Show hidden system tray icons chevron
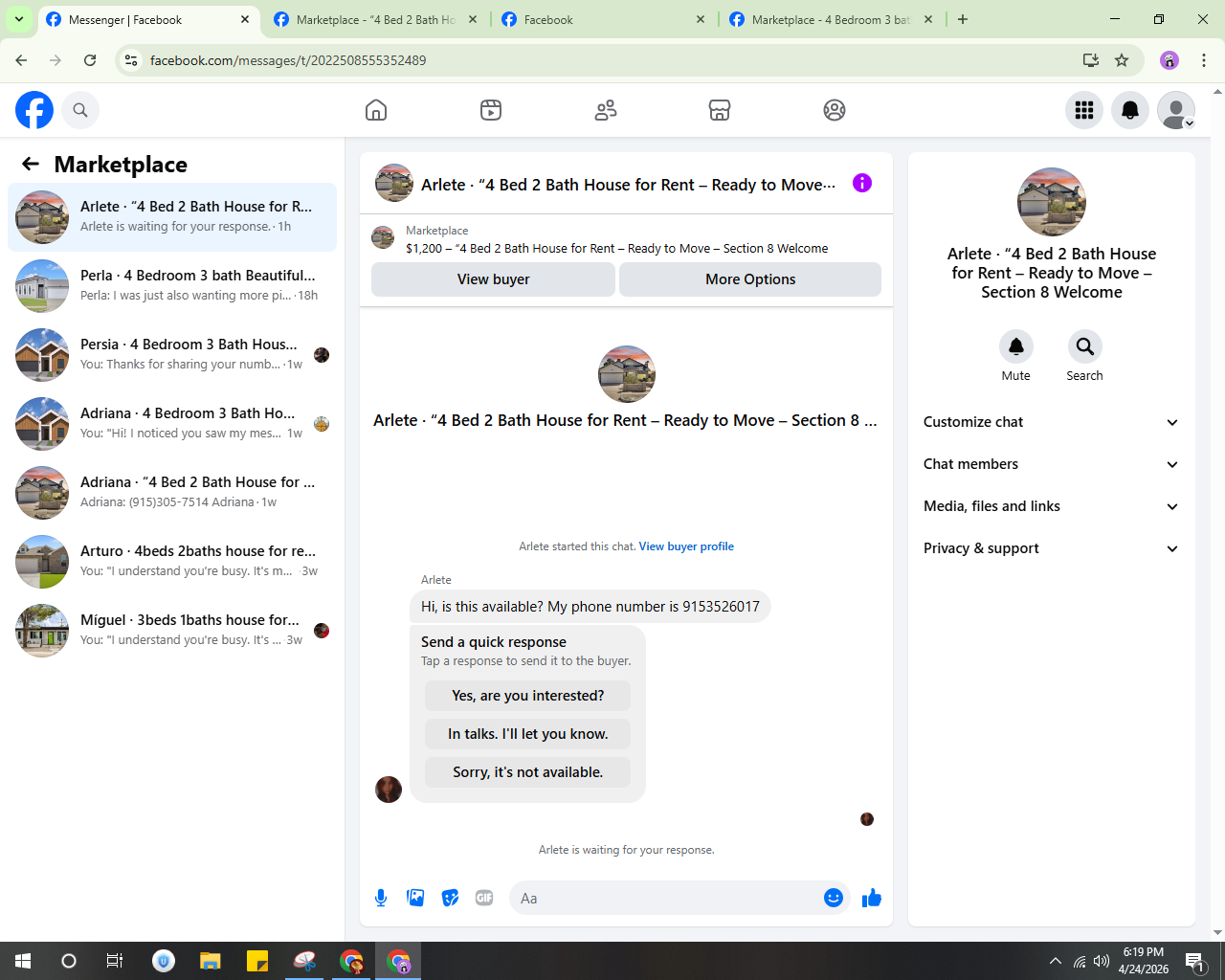This screenshot has height=980, width=1225. coord(1055,961)
